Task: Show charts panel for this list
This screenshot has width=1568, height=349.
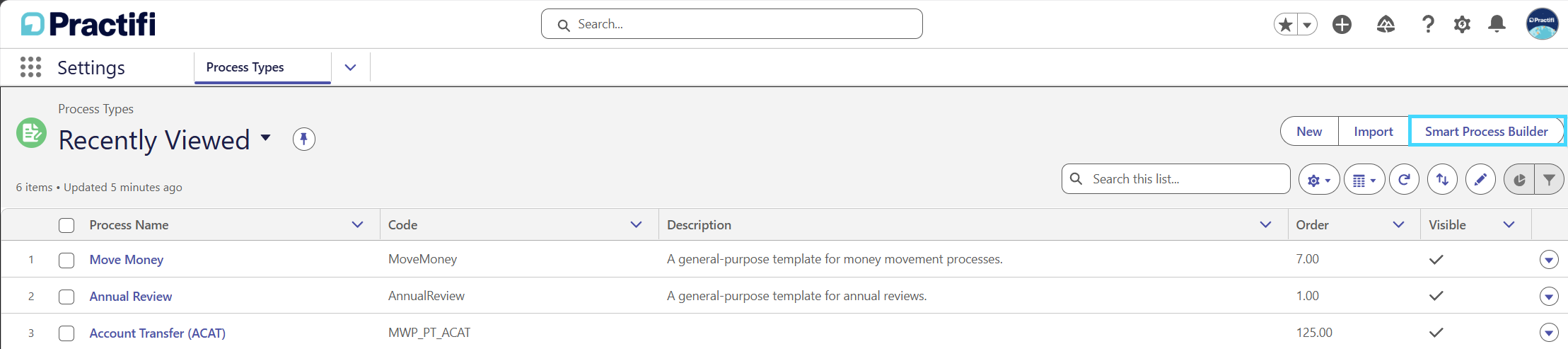Action: coord(1518,179)
